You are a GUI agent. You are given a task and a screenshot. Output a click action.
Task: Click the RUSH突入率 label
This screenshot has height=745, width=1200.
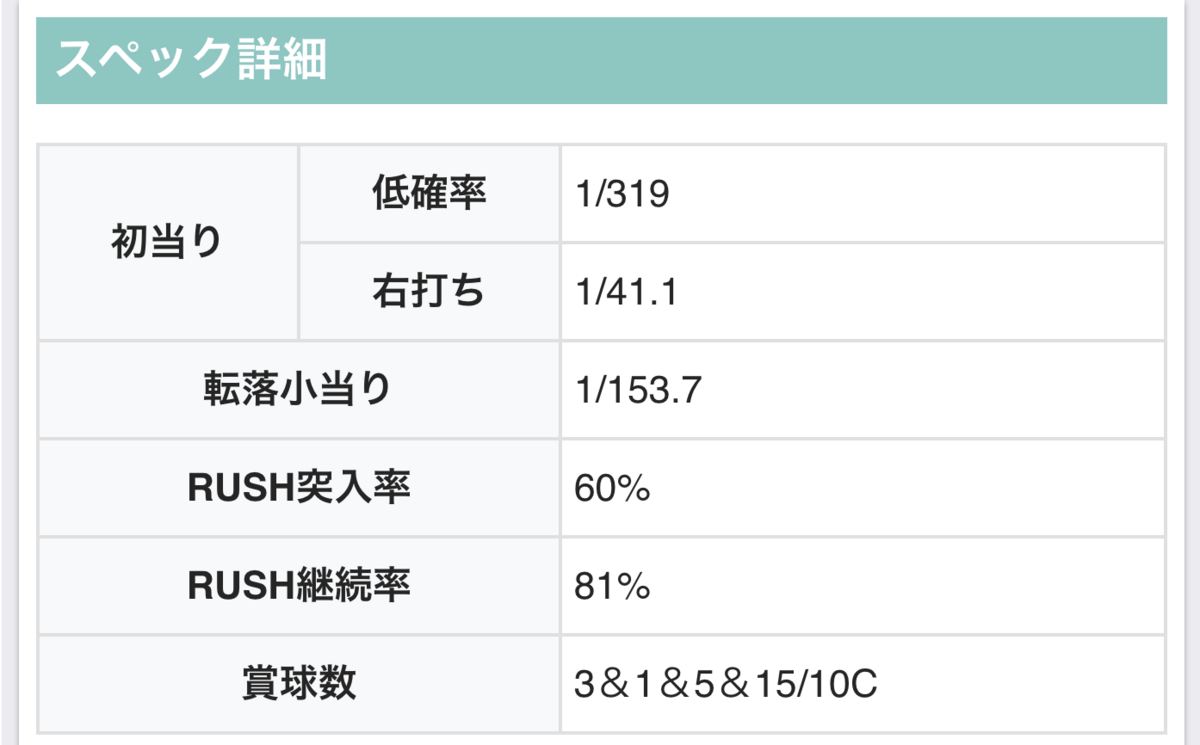[298, 487]
